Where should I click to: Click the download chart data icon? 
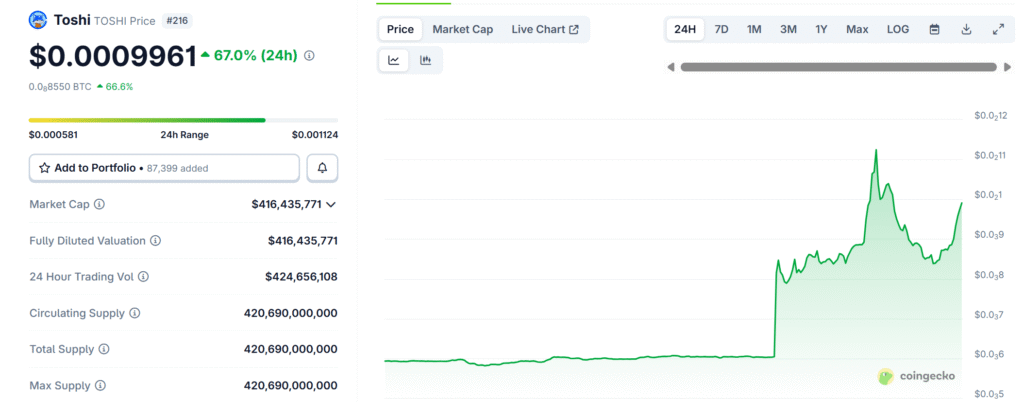click(x=966, y=30)
